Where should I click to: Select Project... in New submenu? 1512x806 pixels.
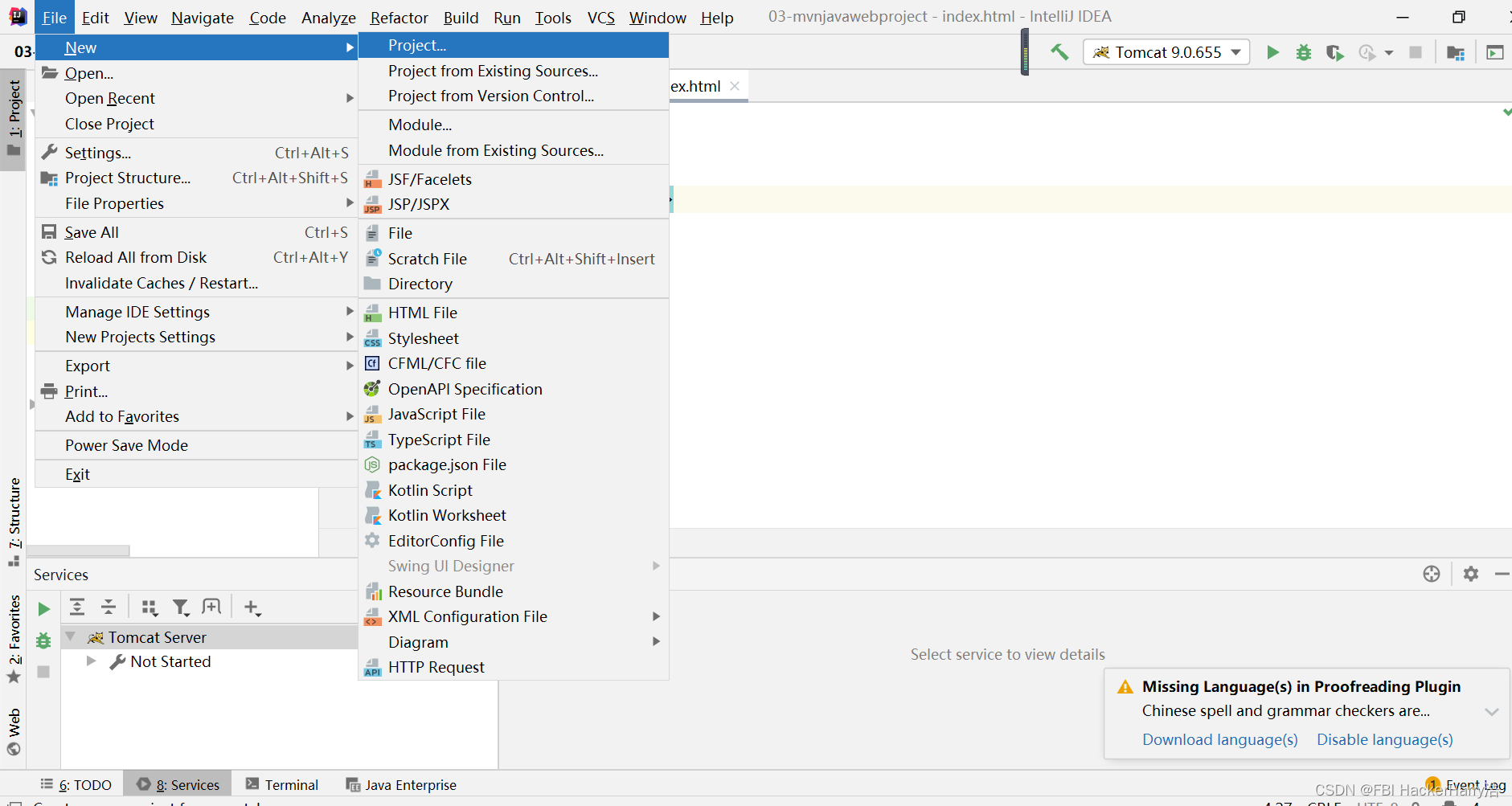(x=514, y=45)
